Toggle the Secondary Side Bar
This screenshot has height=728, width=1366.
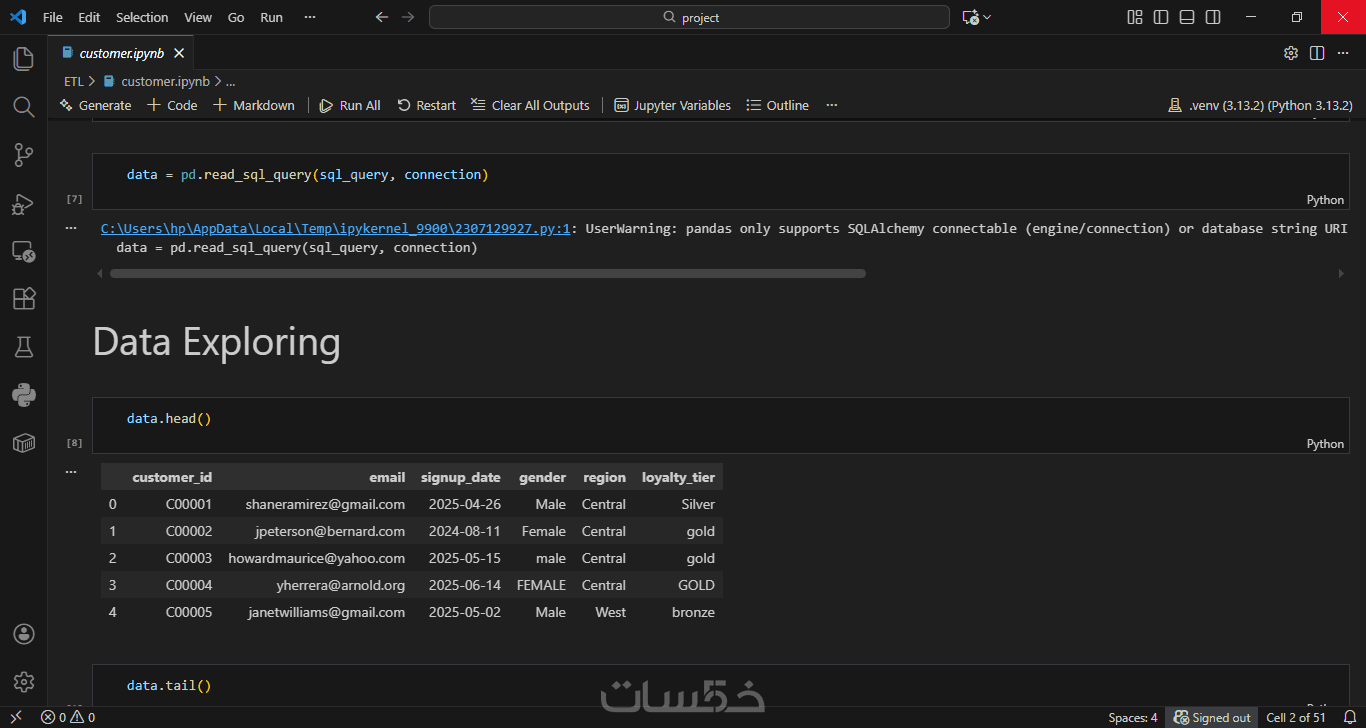click(x=1213, y=17)
